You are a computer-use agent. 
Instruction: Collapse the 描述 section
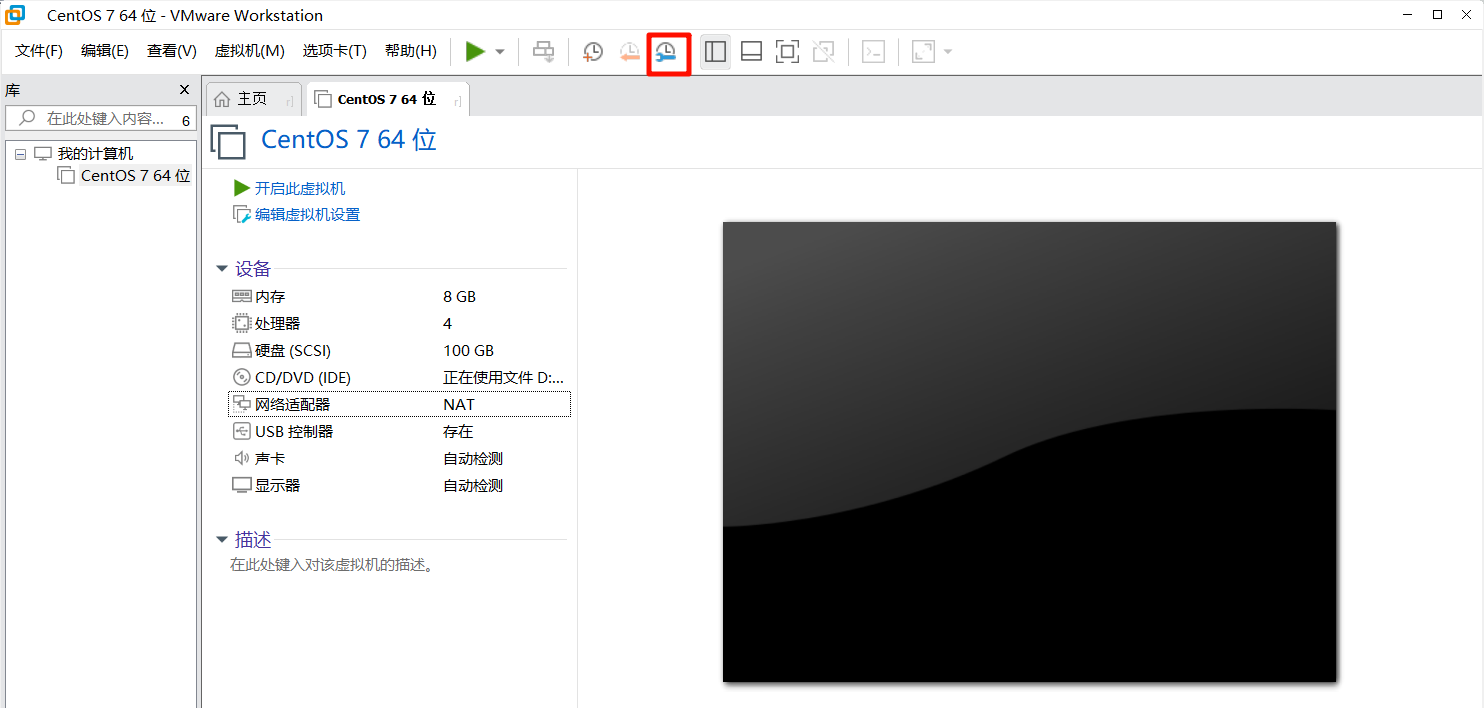click(222, 540)
